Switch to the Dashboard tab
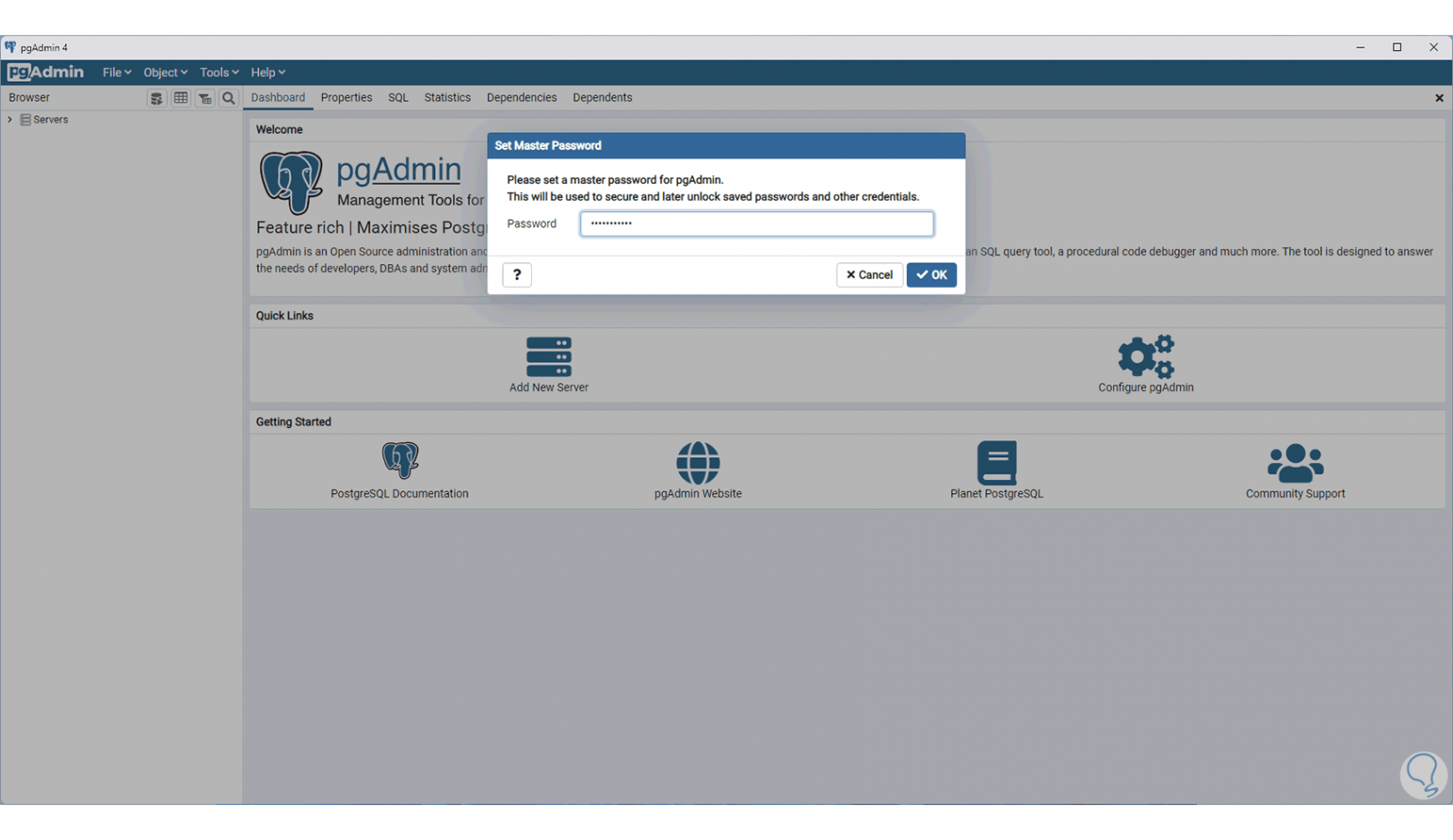Screen dimensions: 1453x840 pos(278,98)
